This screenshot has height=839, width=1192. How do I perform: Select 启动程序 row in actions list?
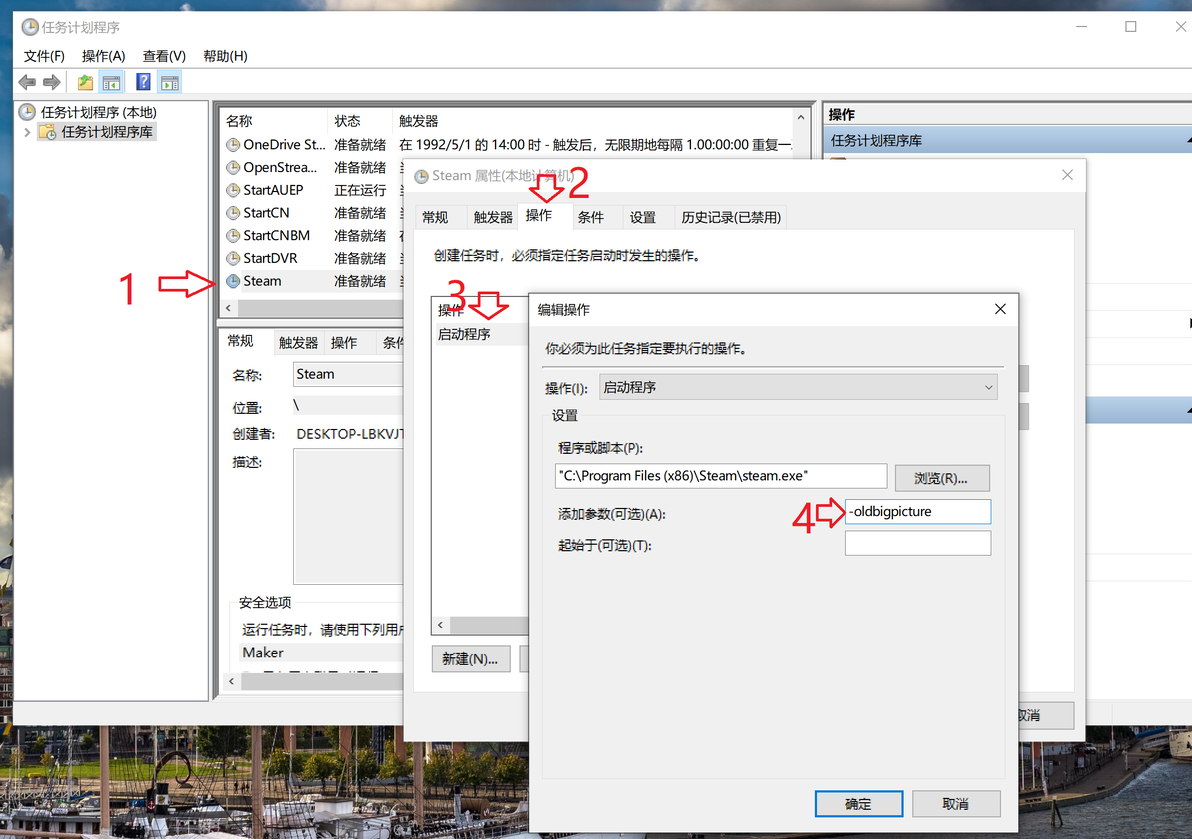tap(480, 334)
